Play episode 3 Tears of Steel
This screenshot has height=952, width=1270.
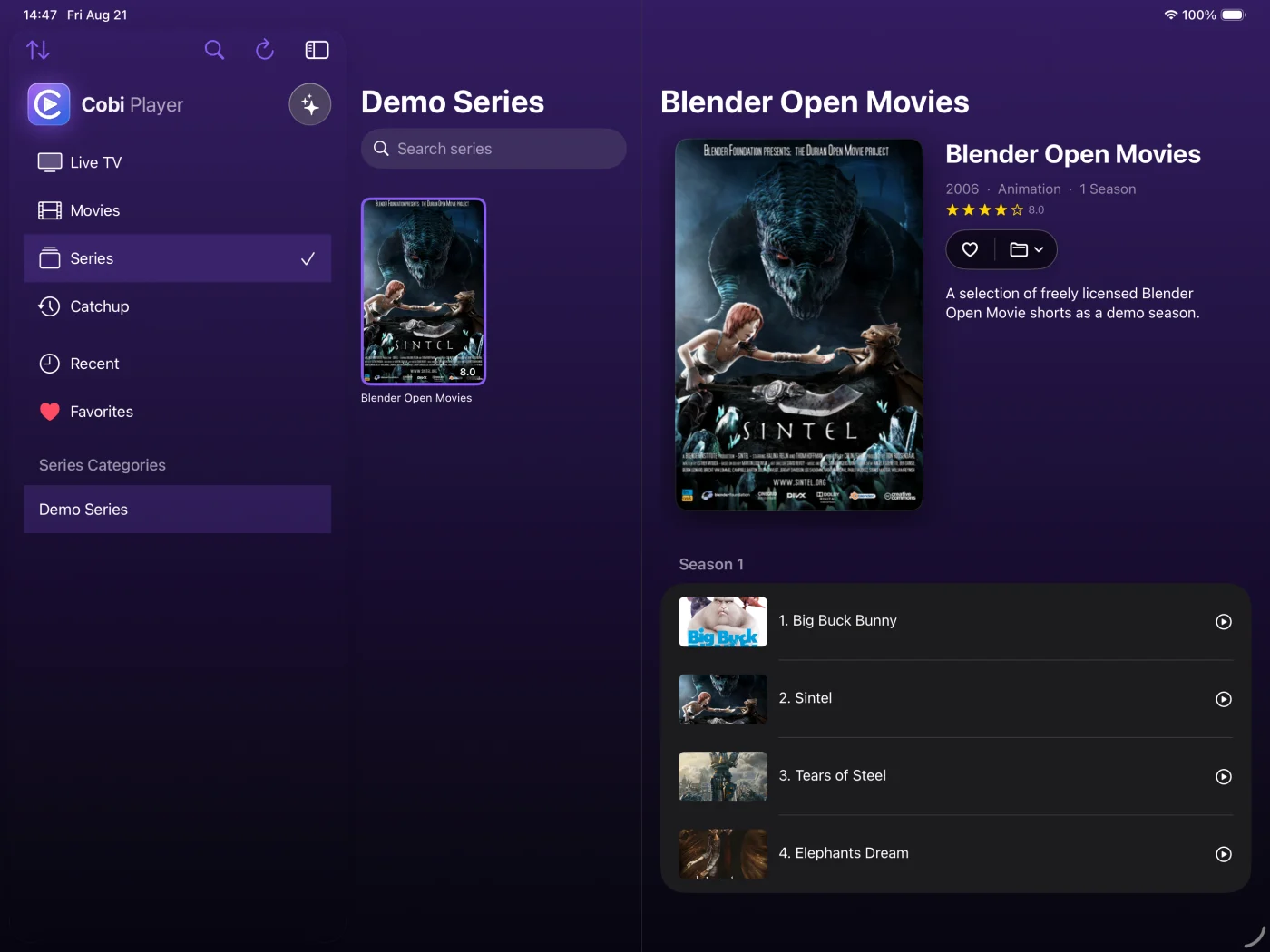(x=1224, y=777)
